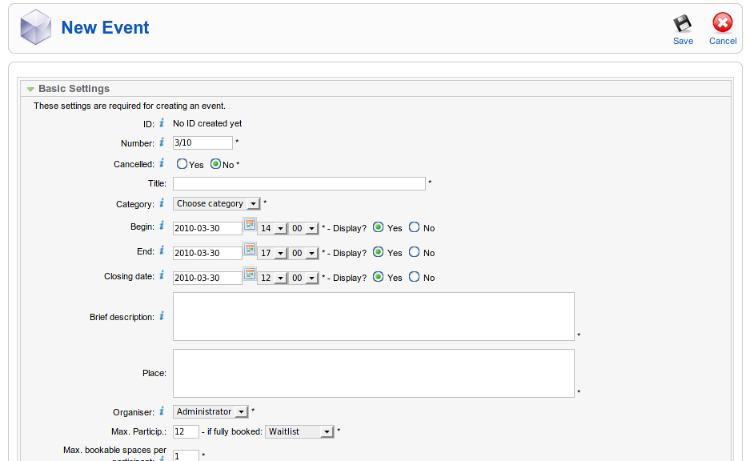Collapse the Basic Settings section

point(31,89)
